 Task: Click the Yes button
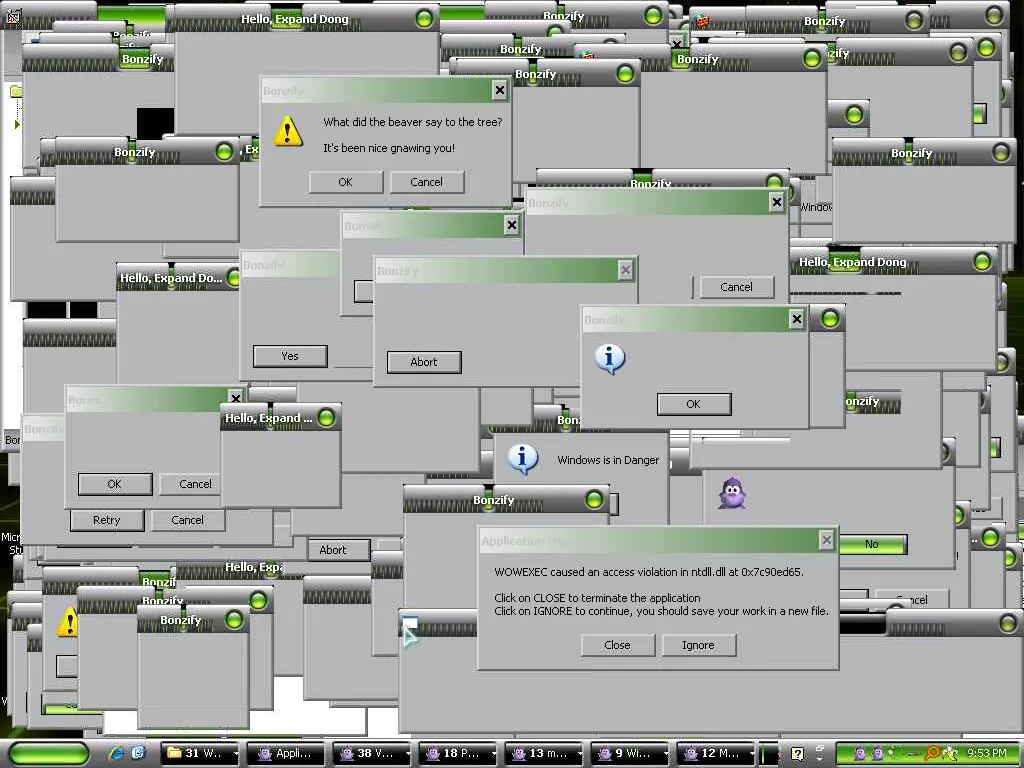click(290, 356)
